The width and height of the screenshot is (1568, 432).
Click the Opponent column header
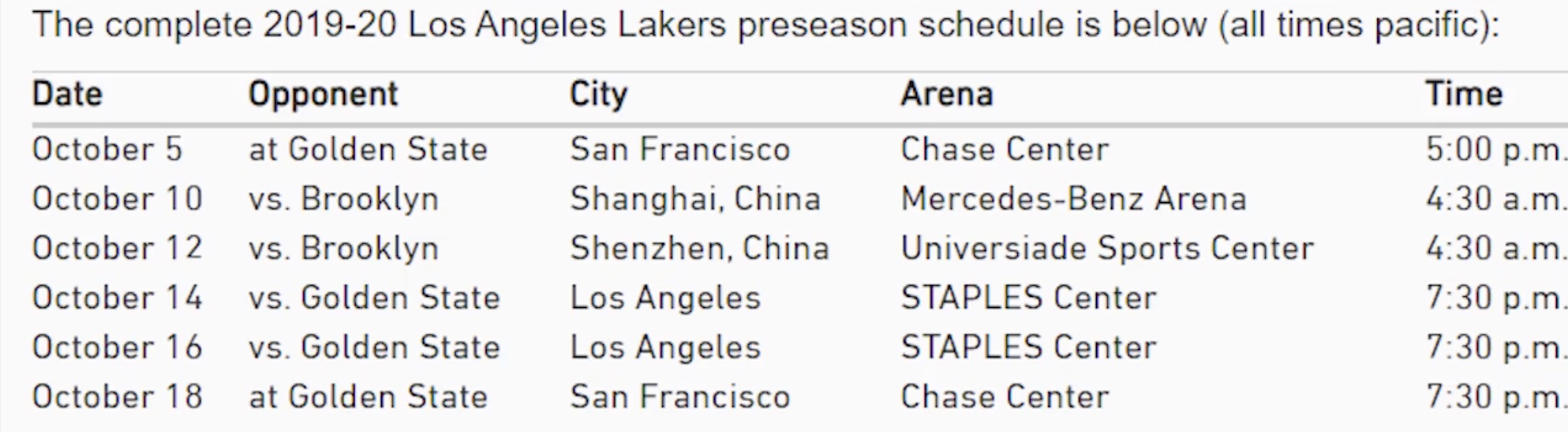pos(323,95)
